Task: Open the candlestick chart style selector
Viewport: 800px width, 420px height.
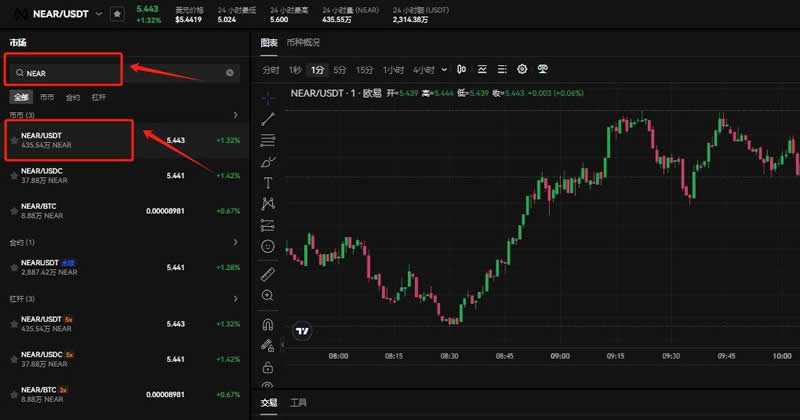Action: [x=461, y=69]
